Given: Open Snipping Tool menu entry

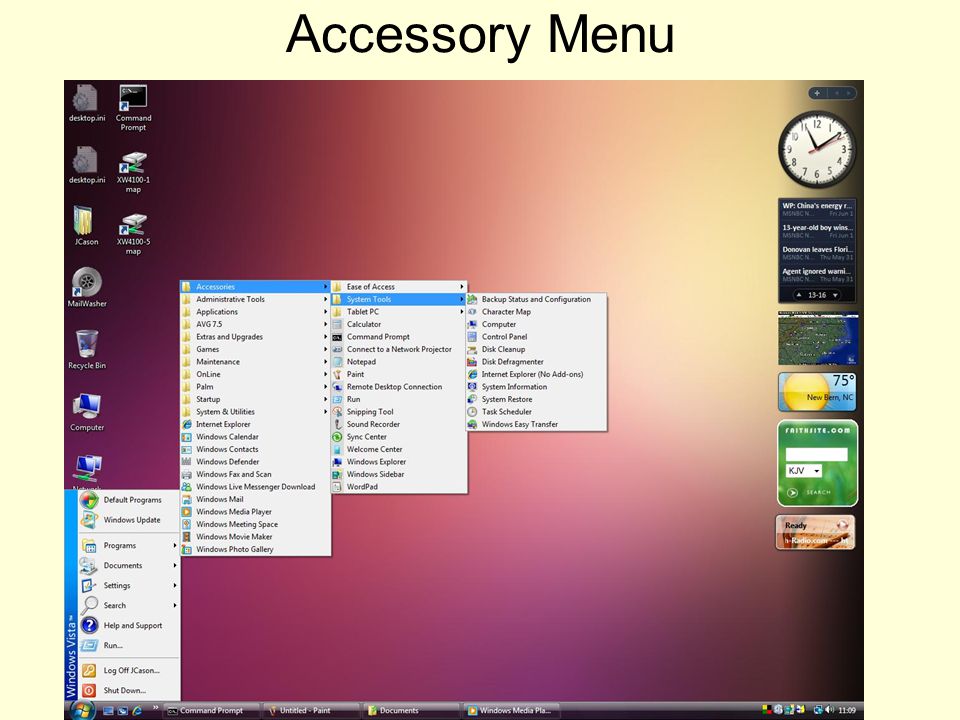Looking at the screenshot, I should pos(399,411).
